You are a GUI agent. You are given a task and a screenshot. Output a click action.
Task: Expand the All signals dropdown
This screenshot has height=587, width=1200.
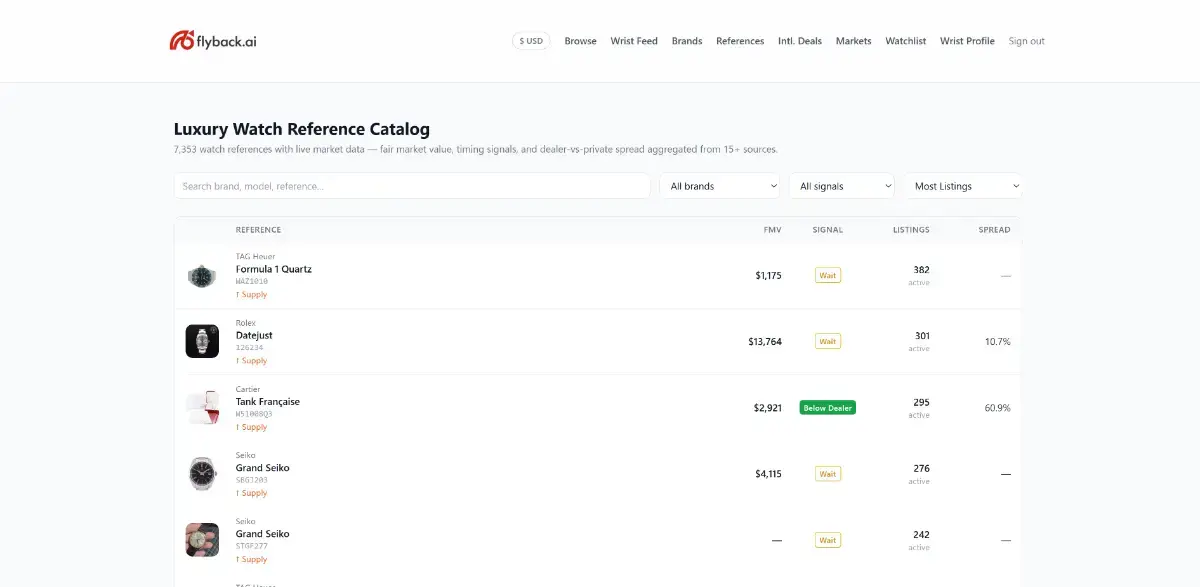[x=842, y=186]
